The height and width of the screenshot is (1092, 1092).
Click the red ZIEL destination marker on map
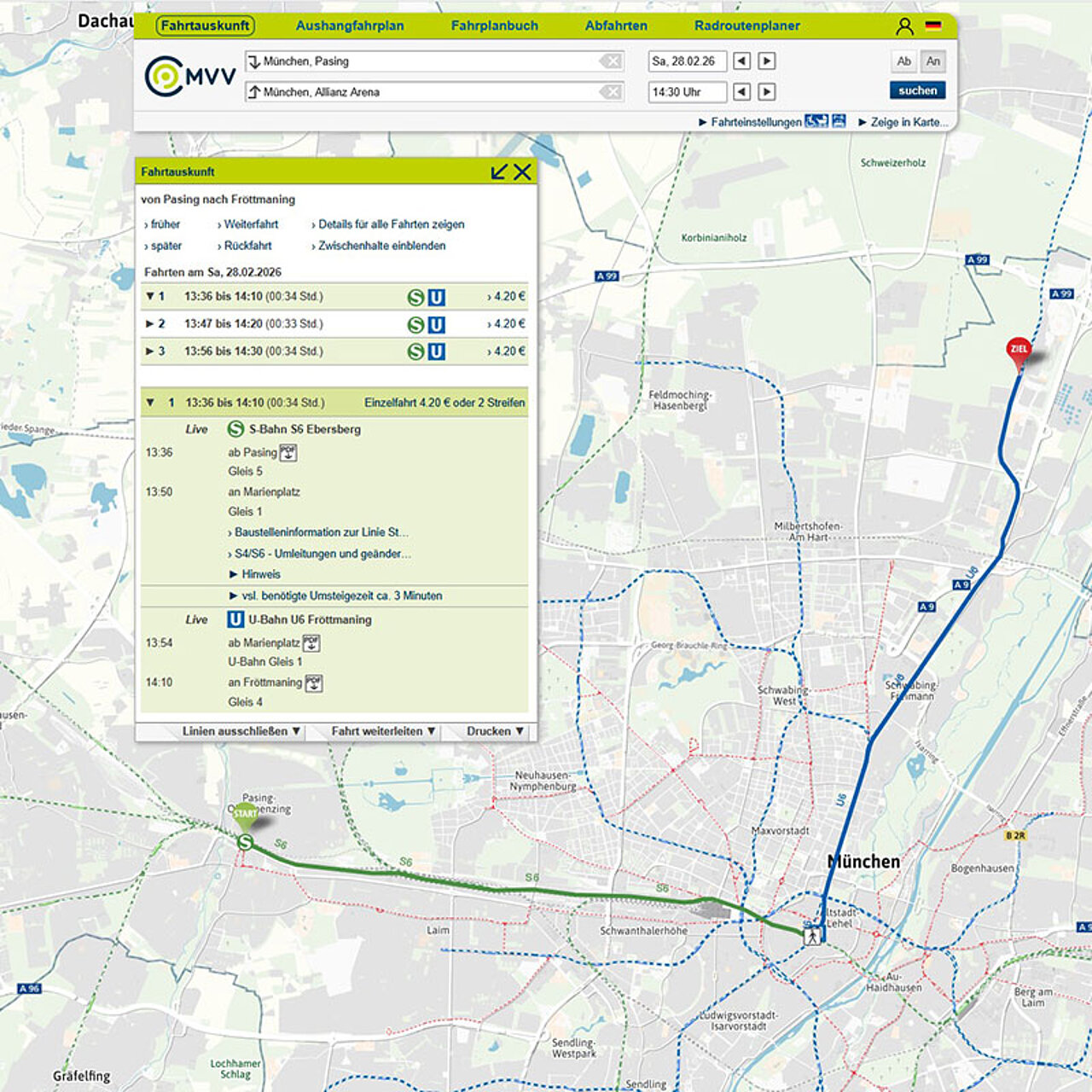point(1019,351)
